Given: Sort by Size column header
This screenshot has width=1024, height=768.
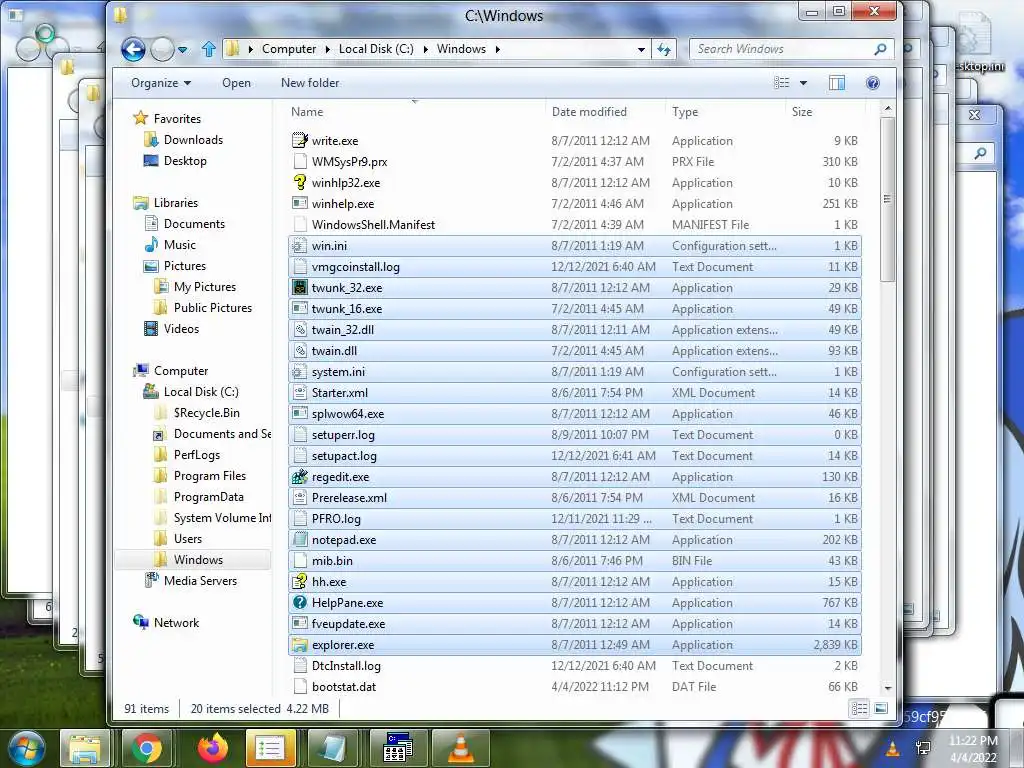Looking at the screenshot, I should (x=802, y=112).
